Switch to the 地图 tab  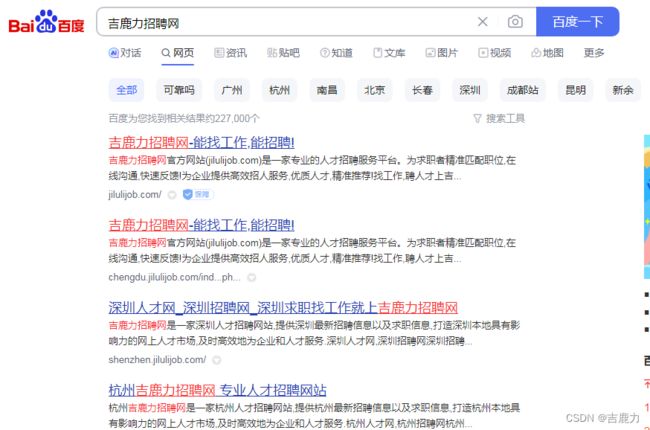pyautogui.click(x=547, y=53)
